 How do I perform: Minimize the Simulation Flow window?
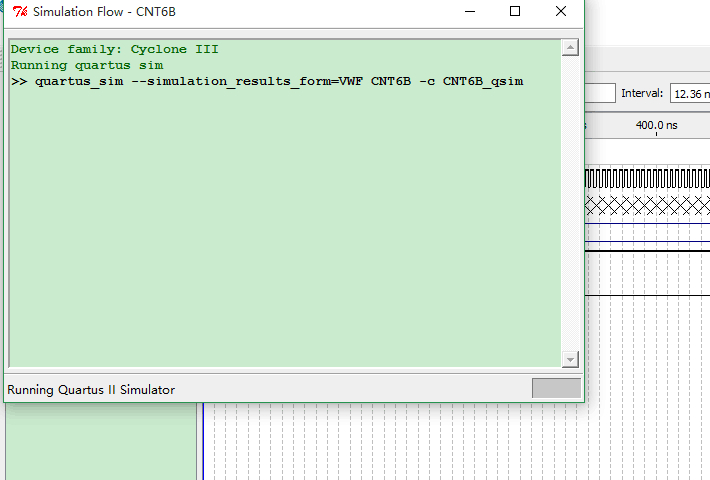(470, 11)
